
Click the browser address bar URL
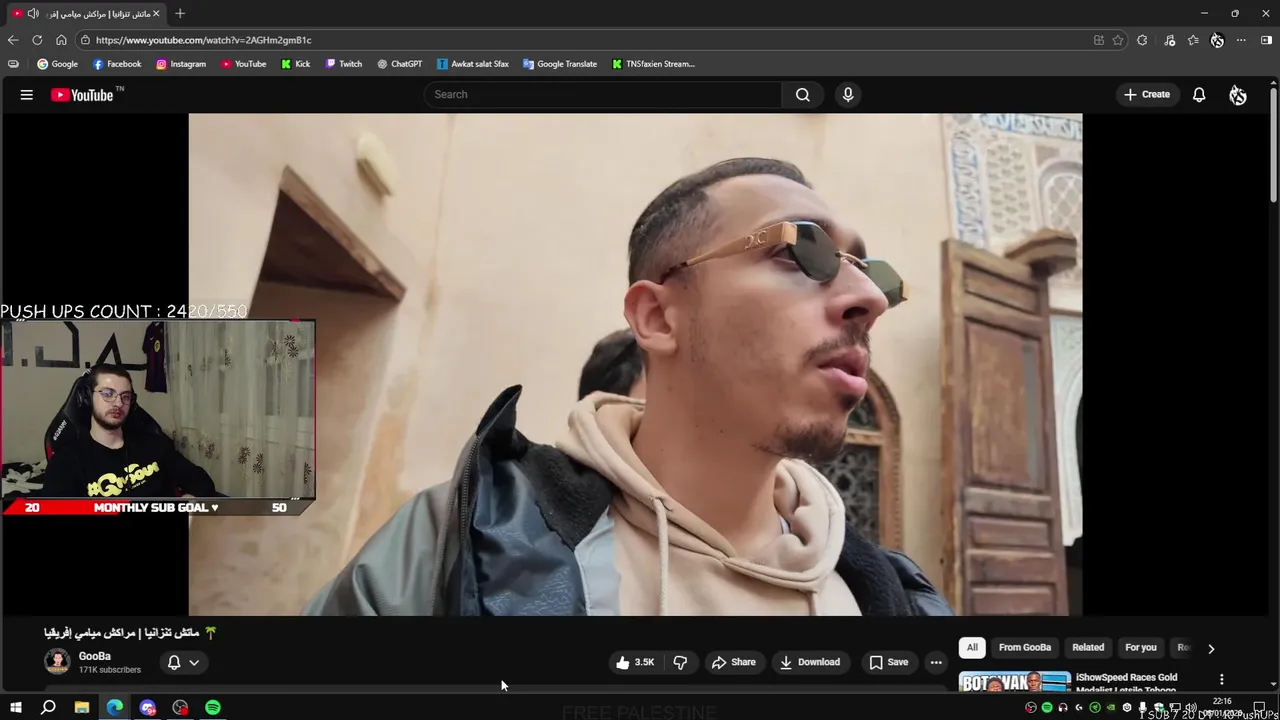coord(204,40)
